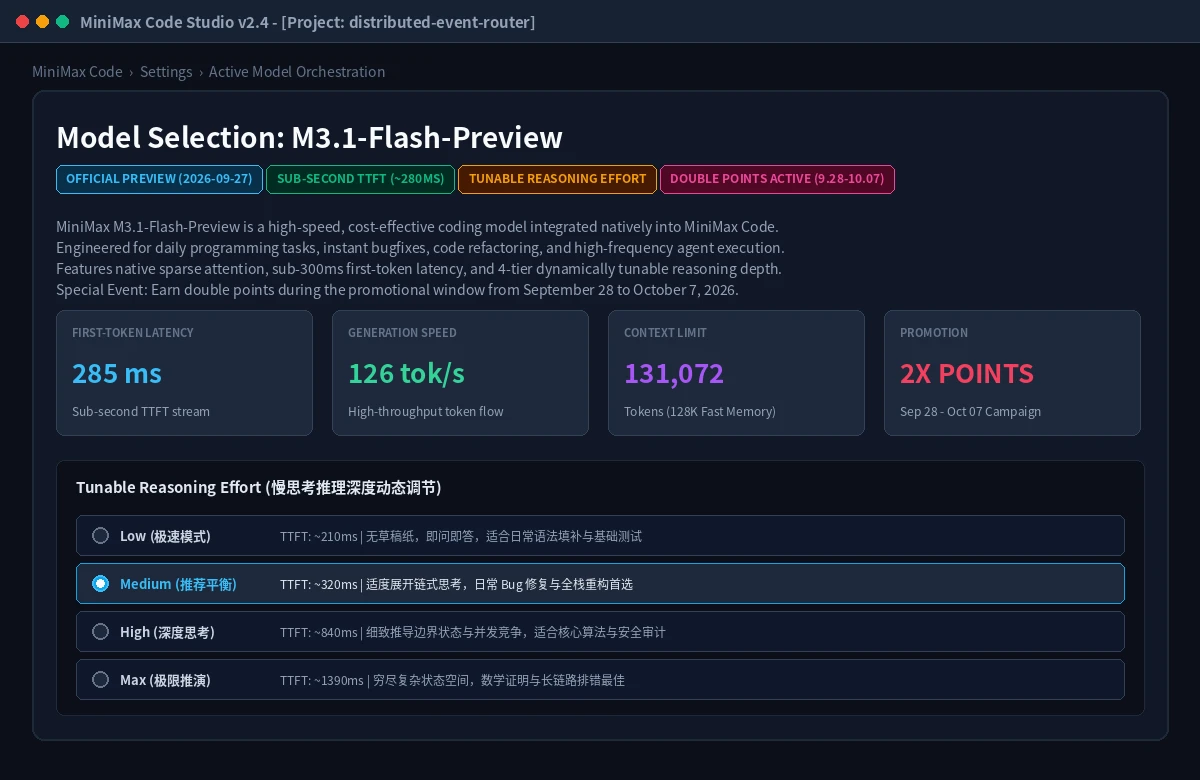1200x780 pixels.
Task: Click High-throughput token flow caption
Action: (x=426, y=411)
